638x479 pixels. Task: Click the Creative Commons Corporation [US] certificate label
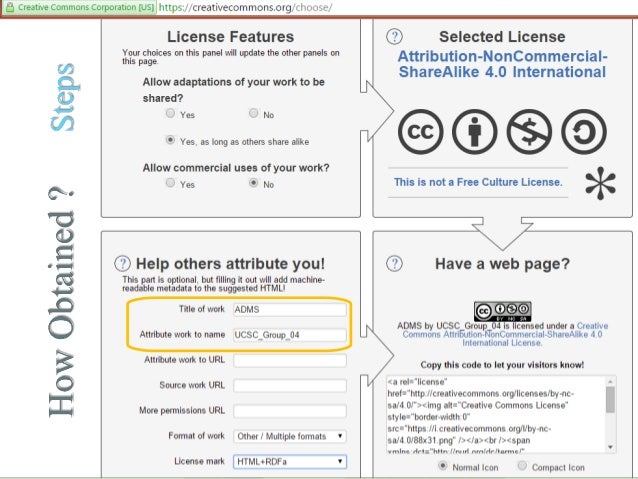pyautogui.click(x=86, y=7)
